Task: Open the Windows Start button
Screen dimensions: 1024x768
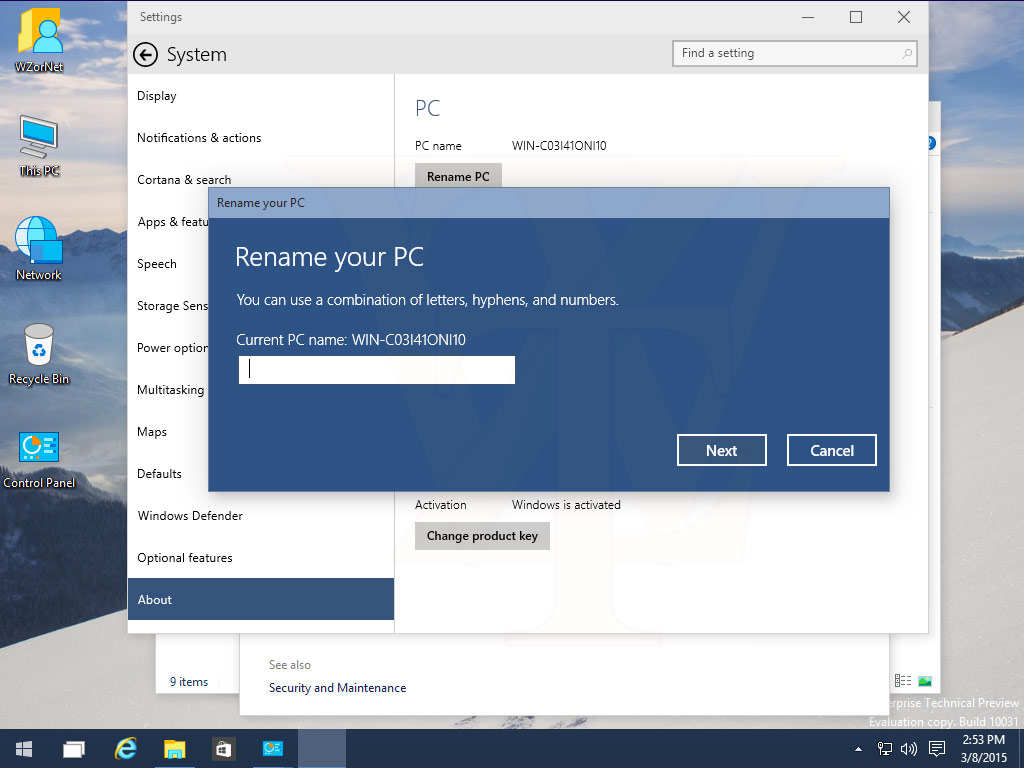Action: tap(24, 748)
